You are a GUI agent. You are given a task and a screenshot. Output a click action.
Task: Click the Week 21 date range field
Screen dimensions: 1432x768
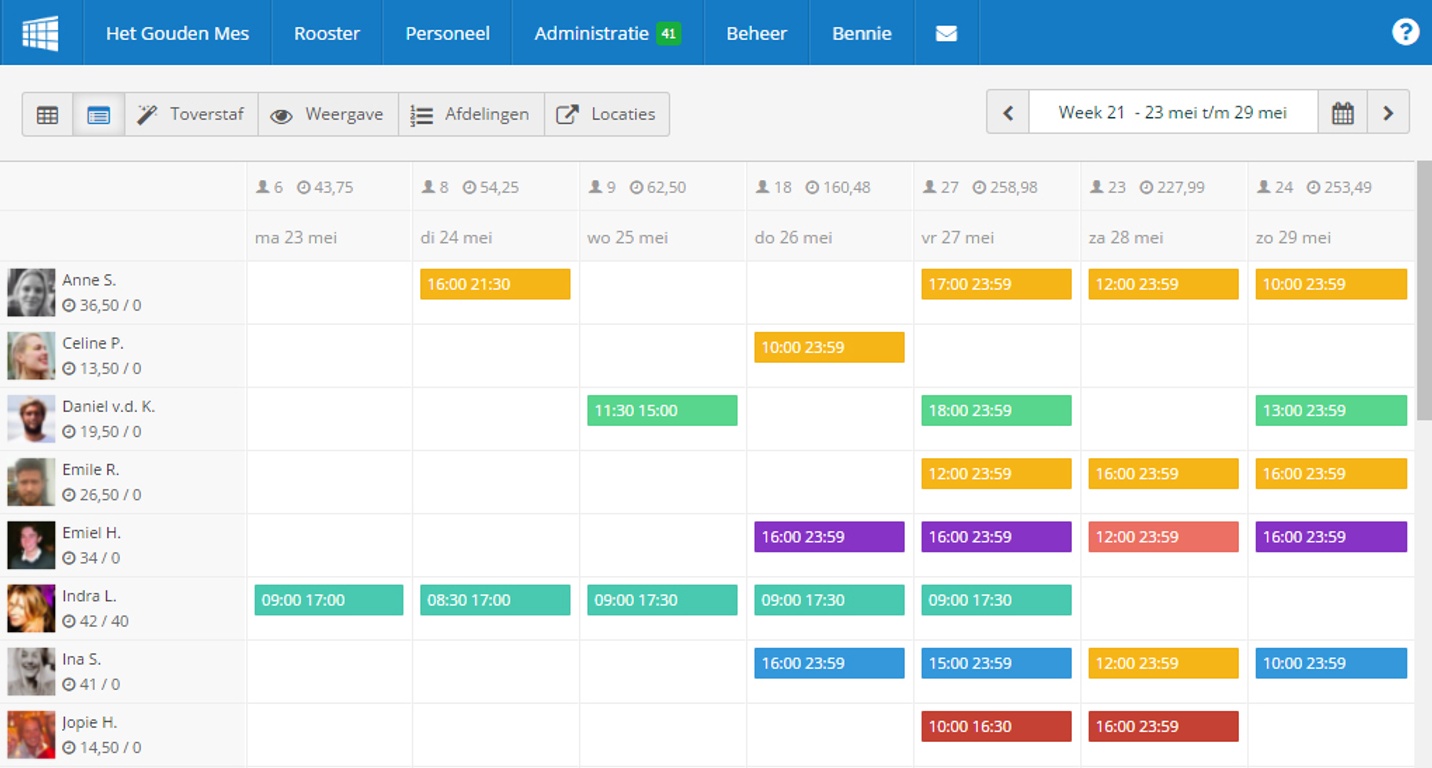[x=1172, y=113]
